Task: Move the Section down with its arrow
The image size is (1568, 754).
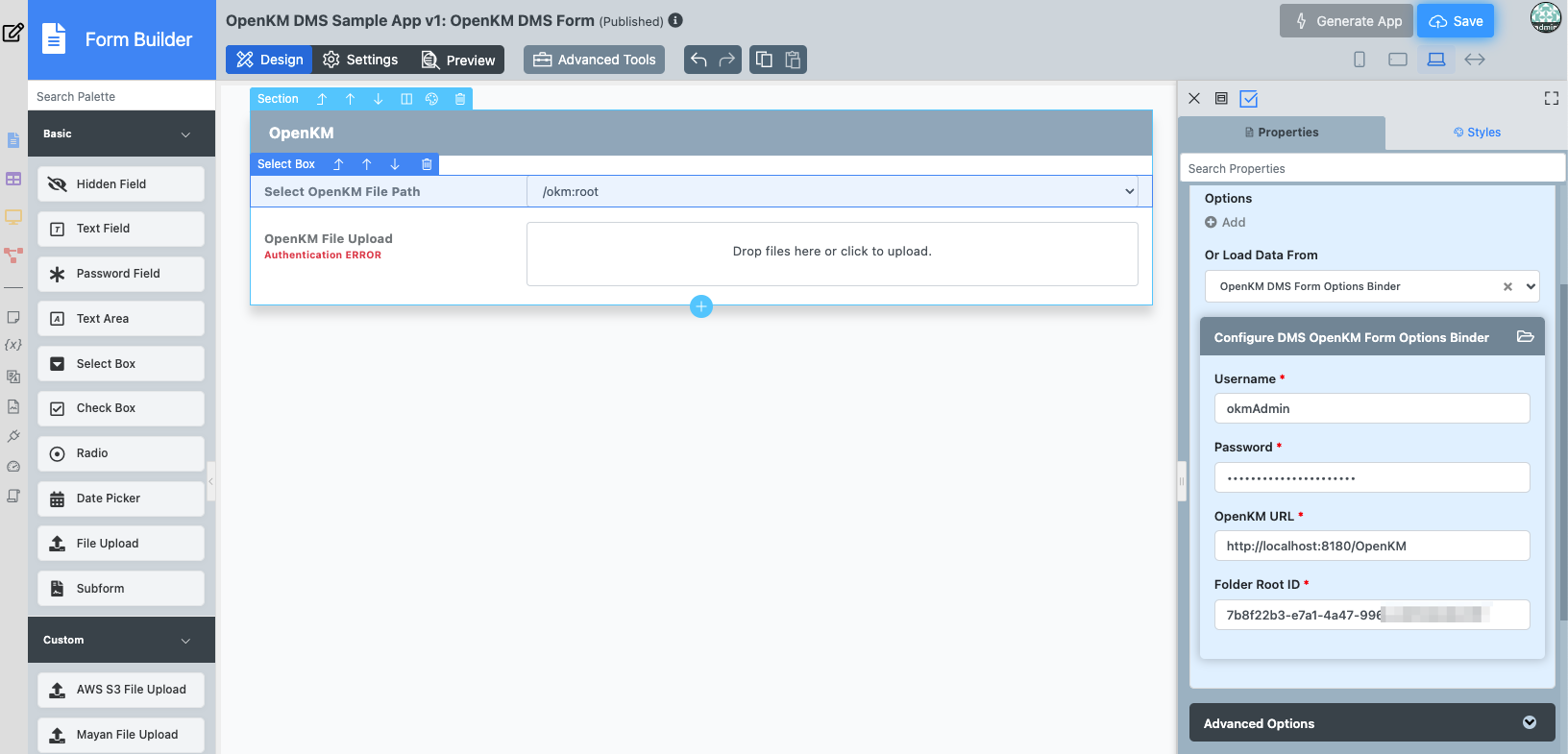Action: pos(379,99)
